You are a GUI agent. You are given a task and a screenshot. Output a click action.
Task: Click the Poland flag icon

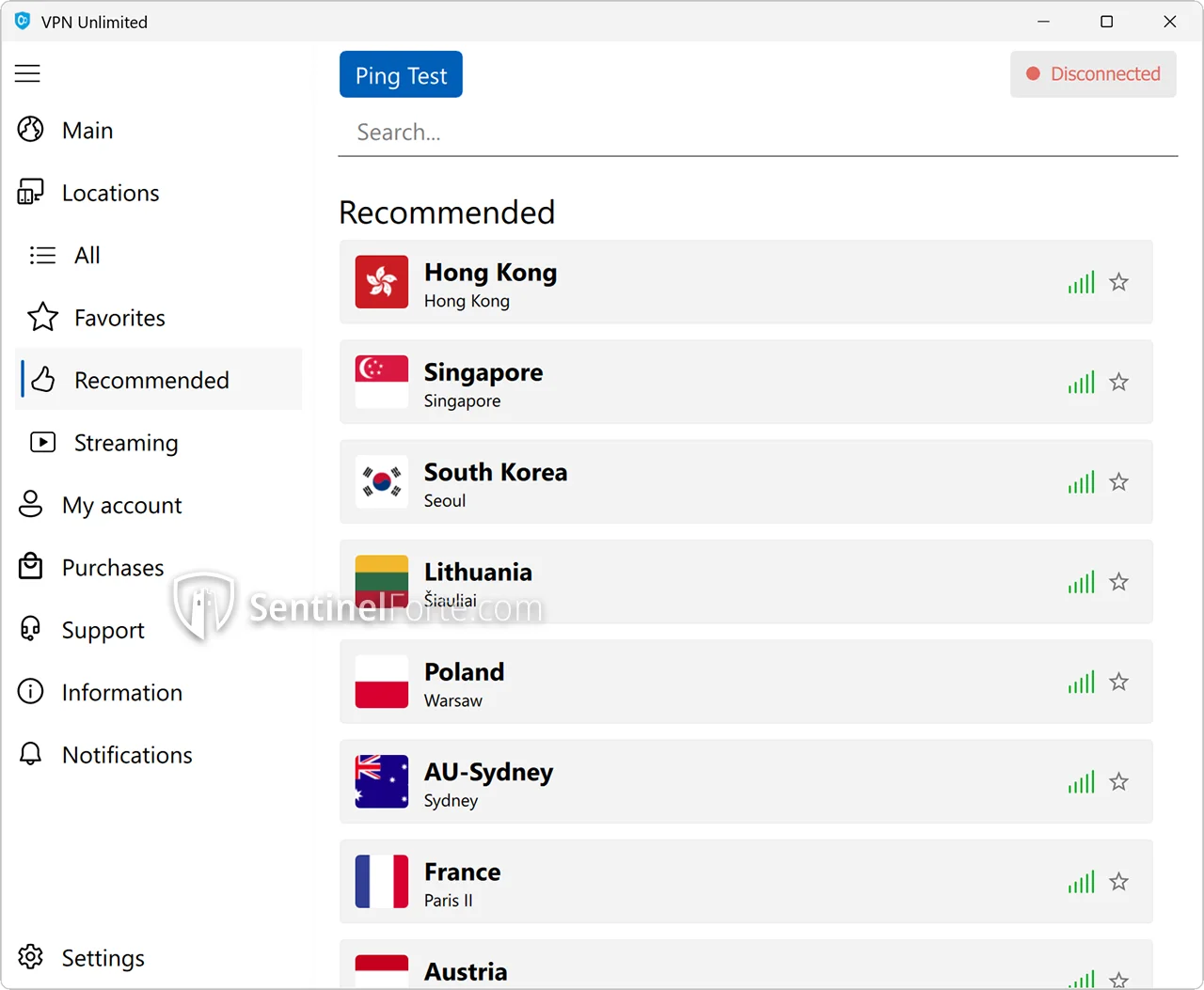(x=382, y=682)
